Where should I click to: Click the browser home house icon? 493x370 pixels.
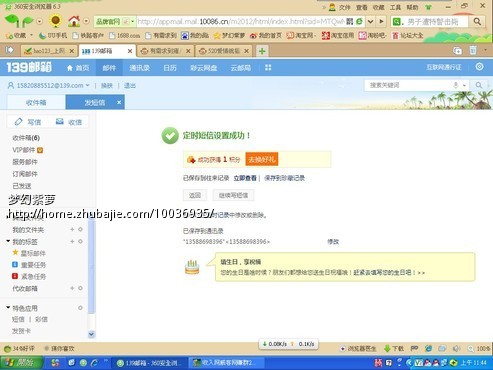74,21
